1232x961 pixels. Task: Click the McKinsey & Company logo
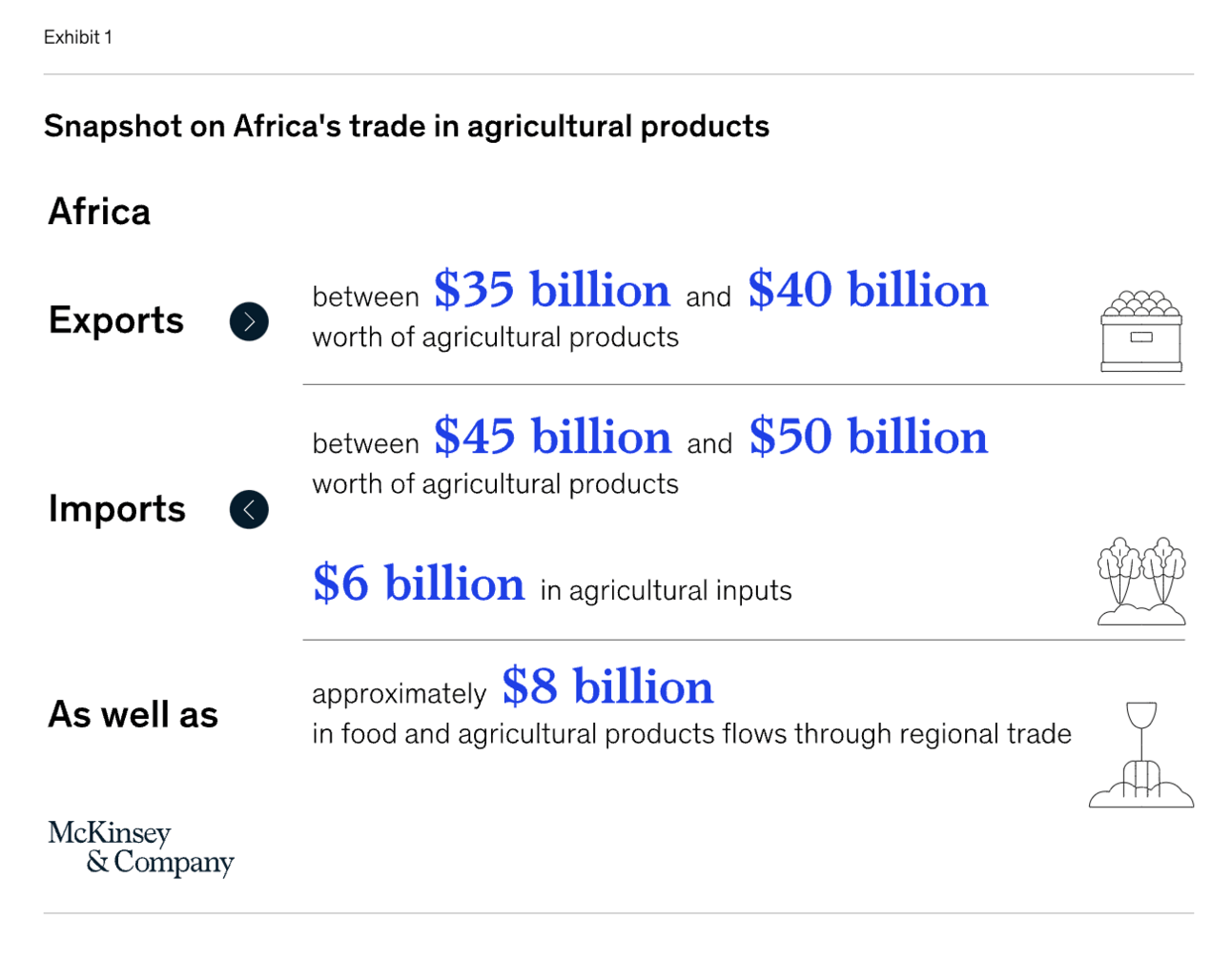coord(140,848)
